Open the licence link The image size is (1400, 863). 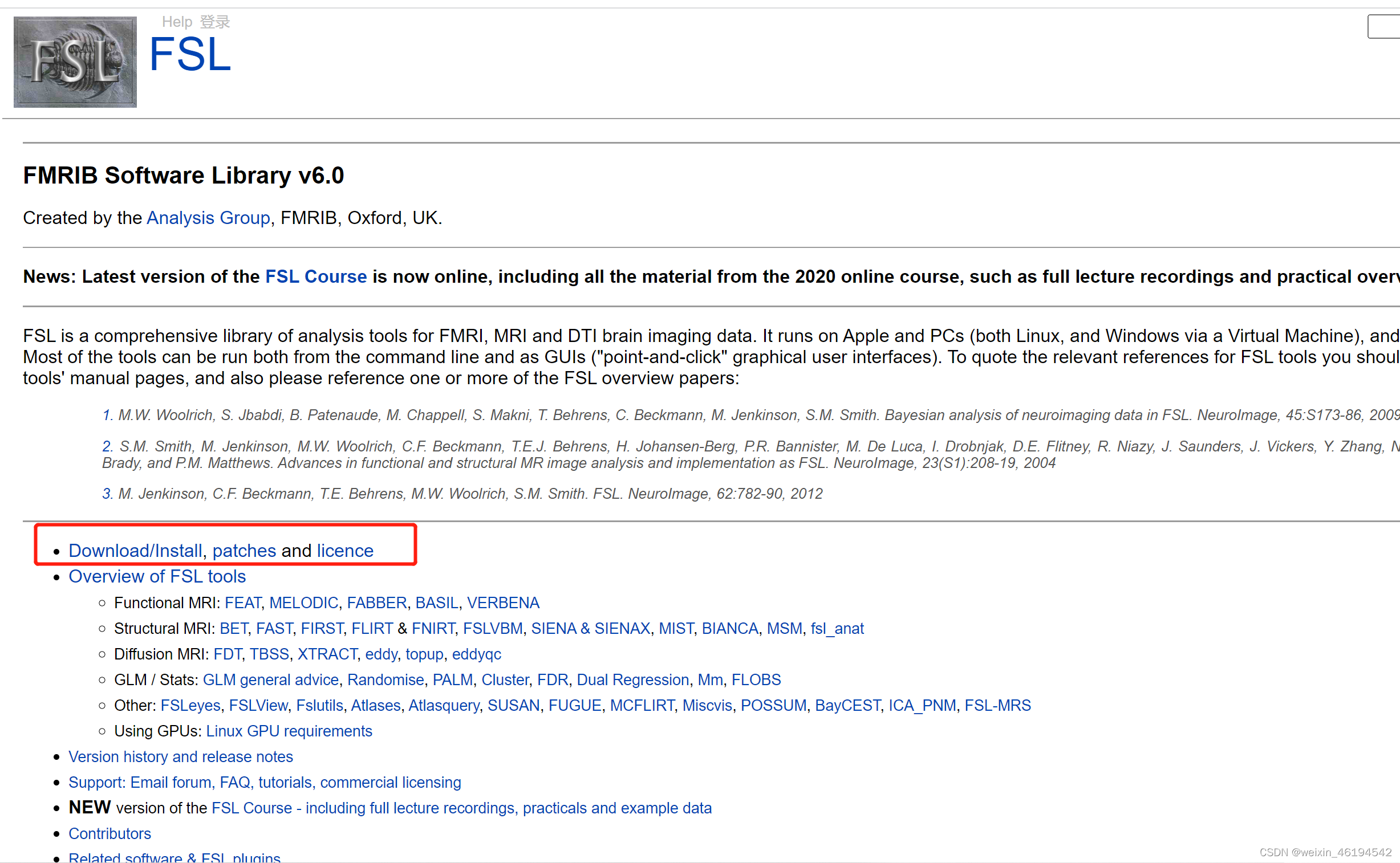345,550
